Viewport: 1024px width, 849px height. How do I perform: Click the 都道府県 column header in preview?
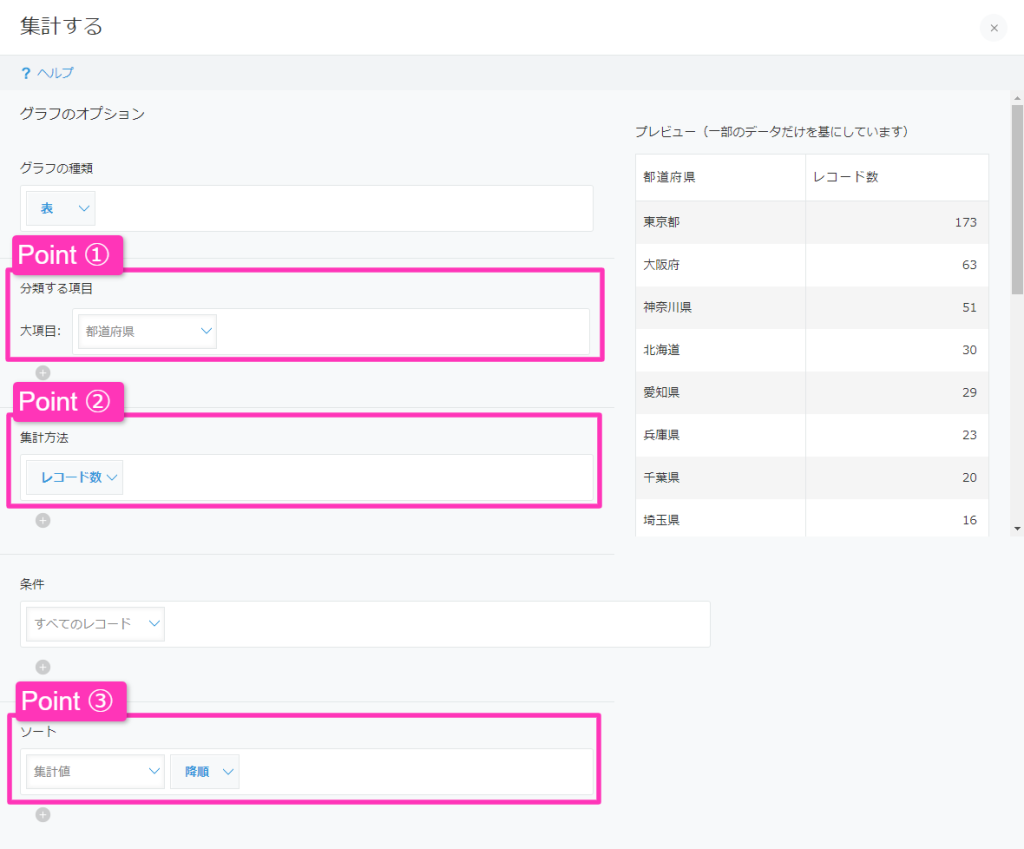[720, 177]
